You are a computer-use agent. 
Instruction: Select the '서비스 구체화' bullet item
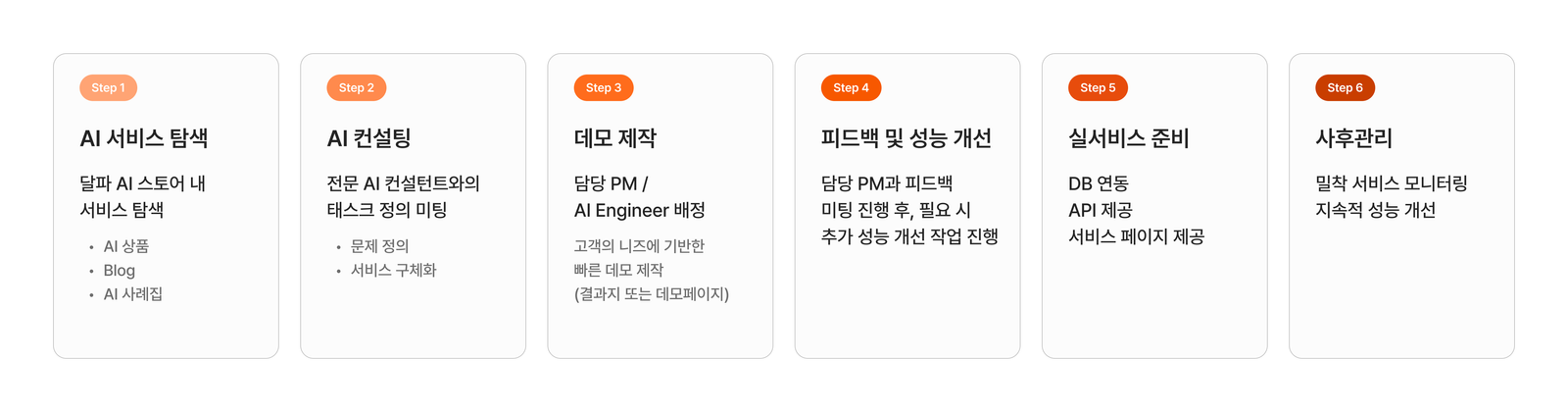click(393, 270)
